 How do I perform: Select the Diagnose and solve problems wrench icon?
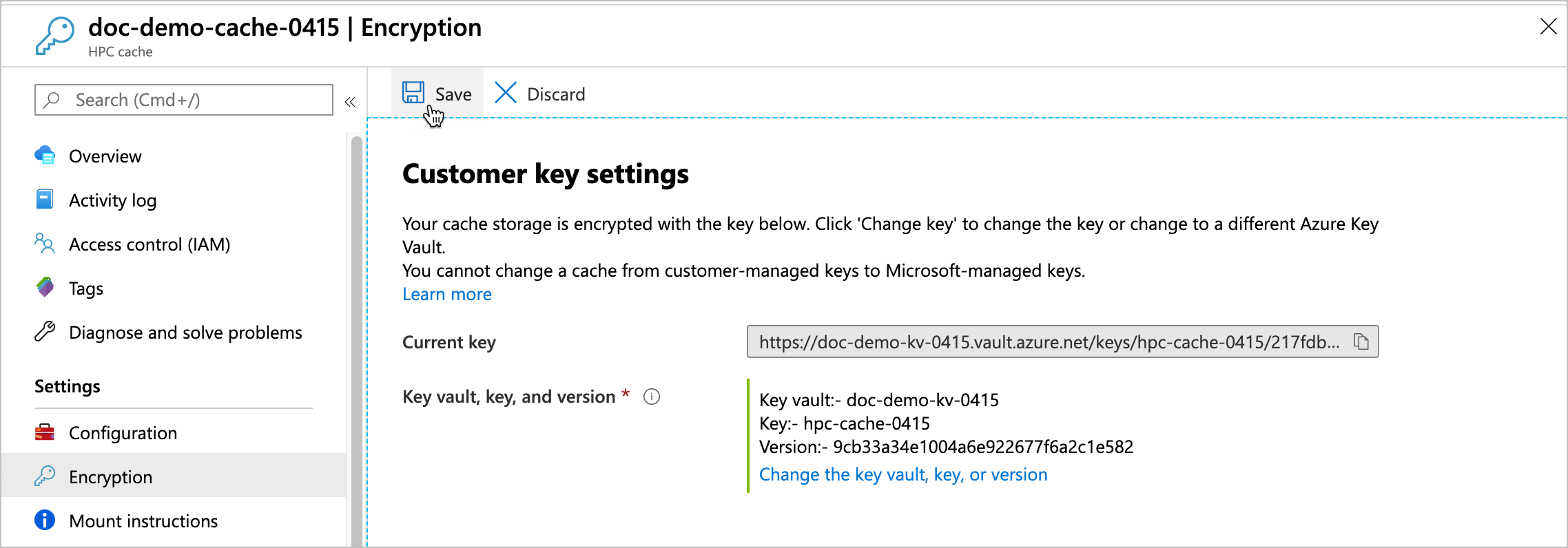point(44,332)
